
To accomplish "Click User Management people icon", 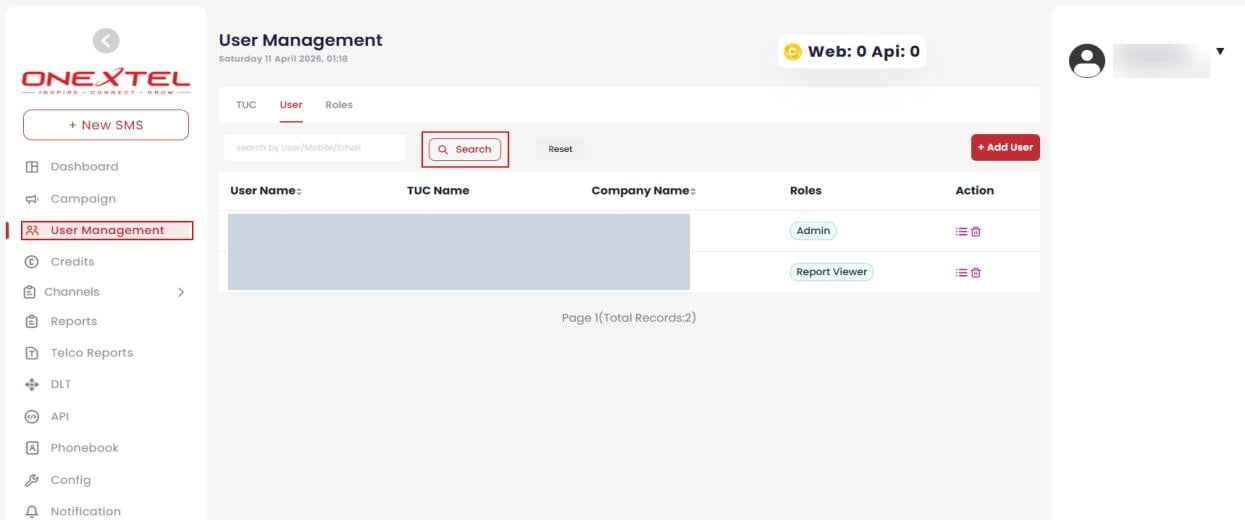I will [x=32, y=230].
